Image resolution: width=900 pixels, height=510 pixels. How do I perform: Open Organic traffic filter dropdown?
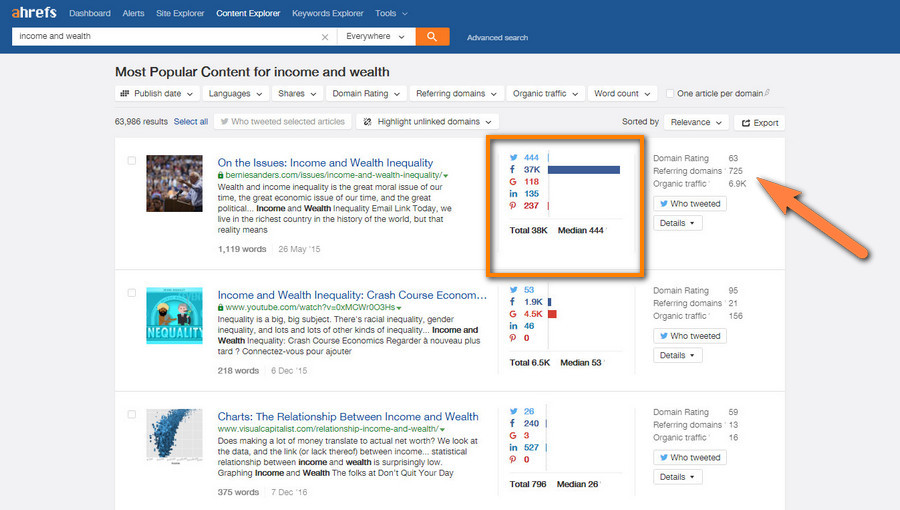545,94
